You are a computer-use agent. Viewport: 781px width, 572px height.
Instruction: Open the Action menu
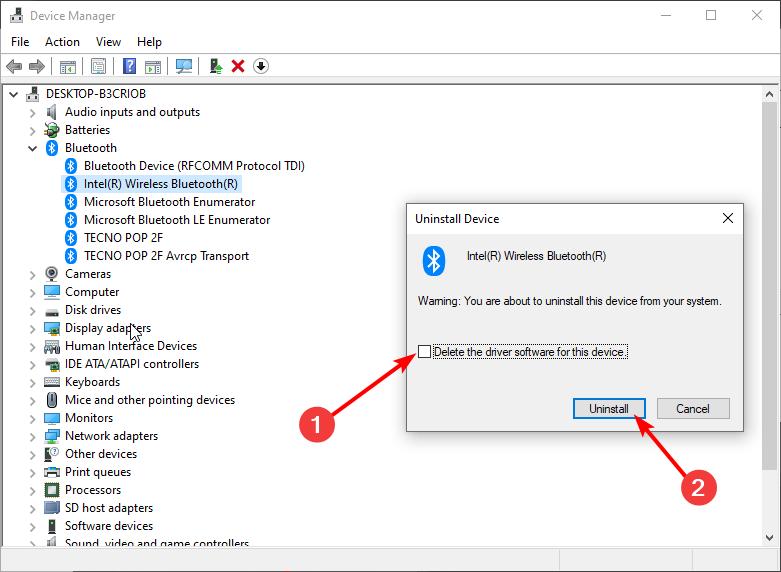pos(62,42)
